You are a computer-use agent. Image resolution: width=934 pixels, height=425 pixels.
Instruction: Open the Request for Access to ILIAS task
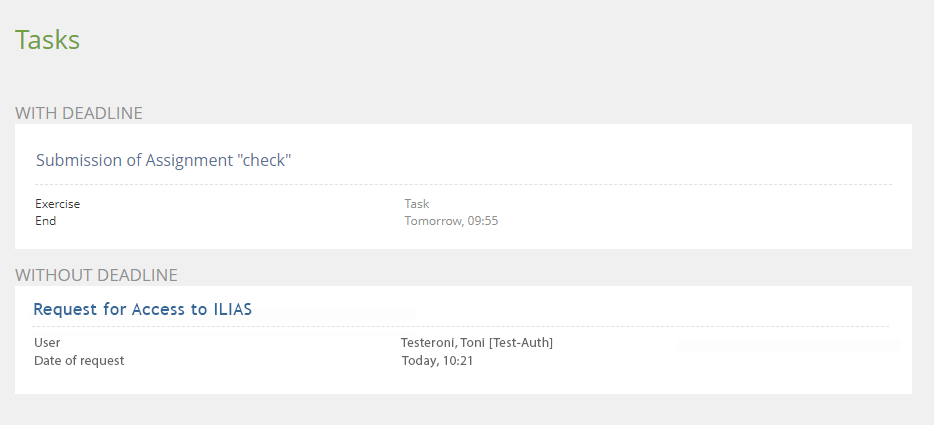click(142, 310)
